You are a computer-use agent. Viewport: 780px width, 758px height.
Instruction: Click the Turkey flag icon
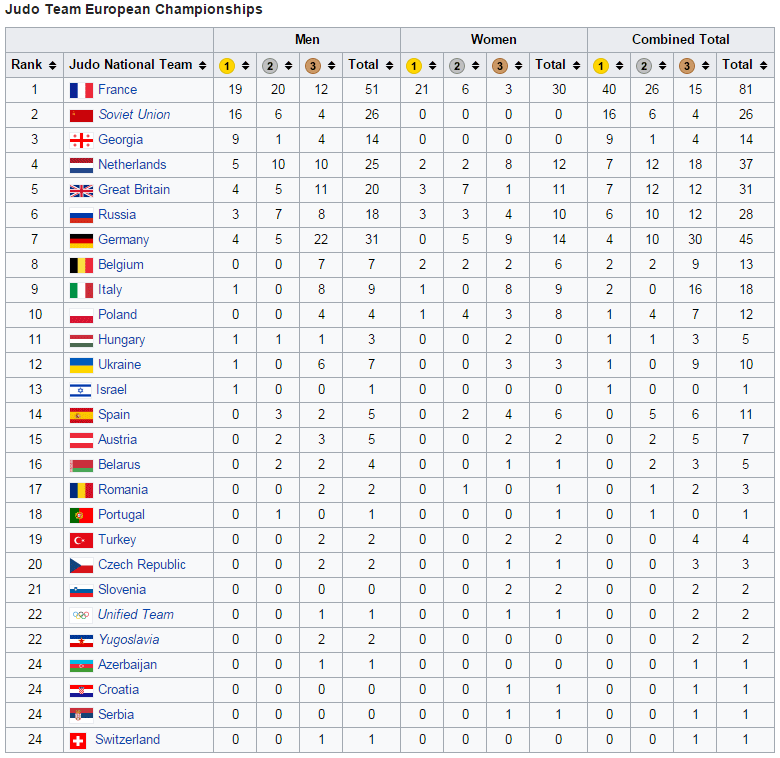[81, 540]
